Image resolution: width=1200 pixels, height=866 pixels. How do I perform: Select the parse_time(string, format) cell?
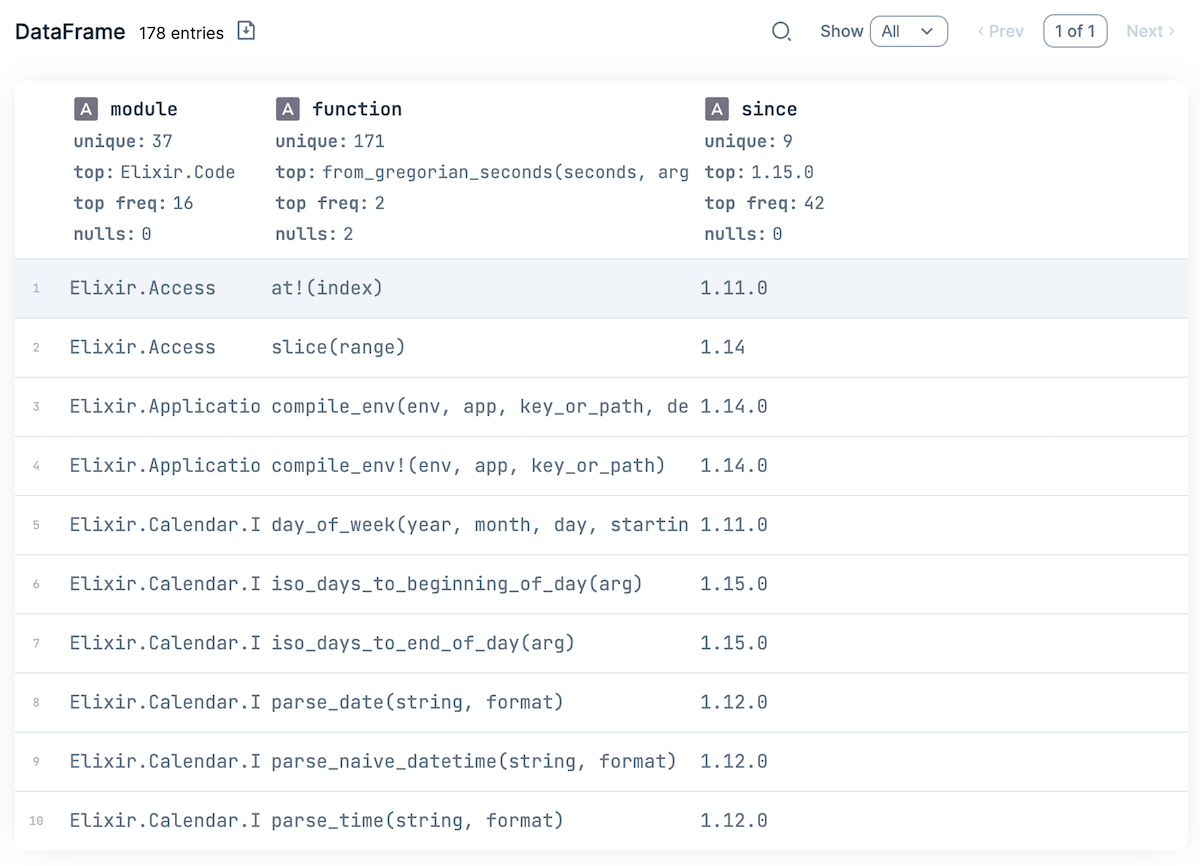(x=417, y=820)
